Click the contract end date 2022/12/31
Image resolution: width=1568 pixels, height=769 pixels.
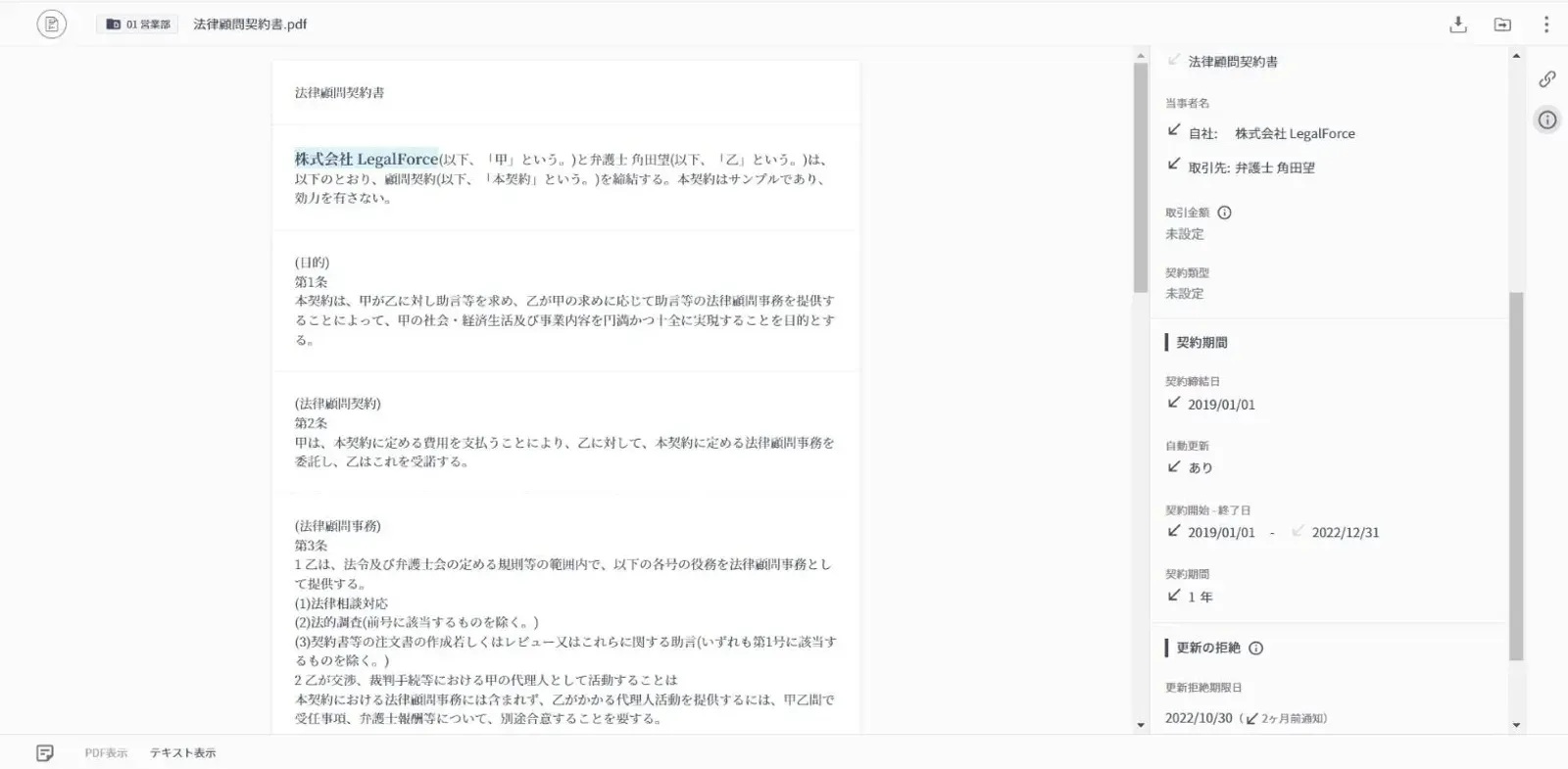1345,533
